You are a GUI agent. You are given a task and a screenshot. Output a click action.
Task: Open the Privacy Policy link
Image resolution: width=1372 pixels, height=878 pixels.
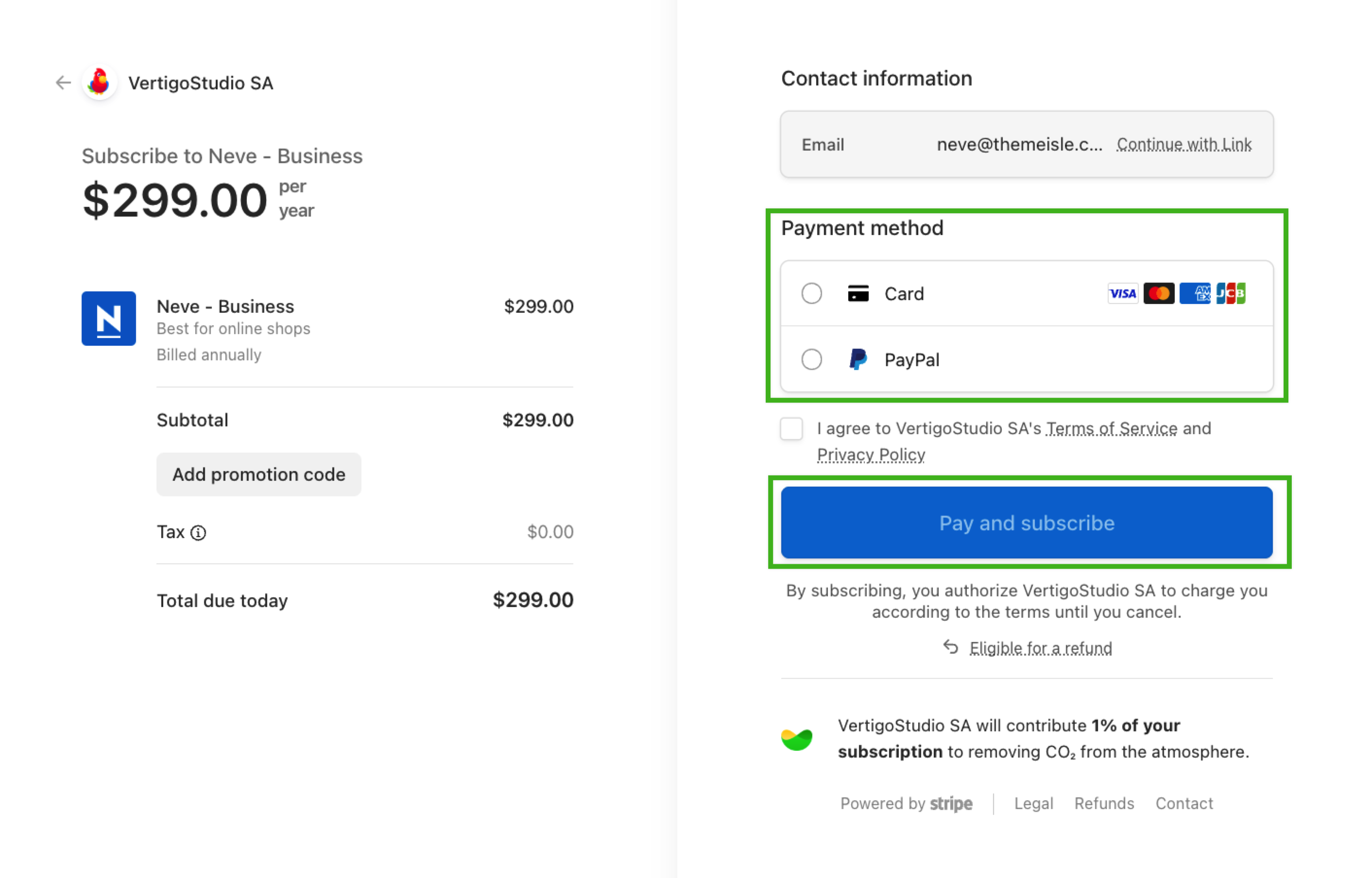pyautogui.click(x=871, y=455)
